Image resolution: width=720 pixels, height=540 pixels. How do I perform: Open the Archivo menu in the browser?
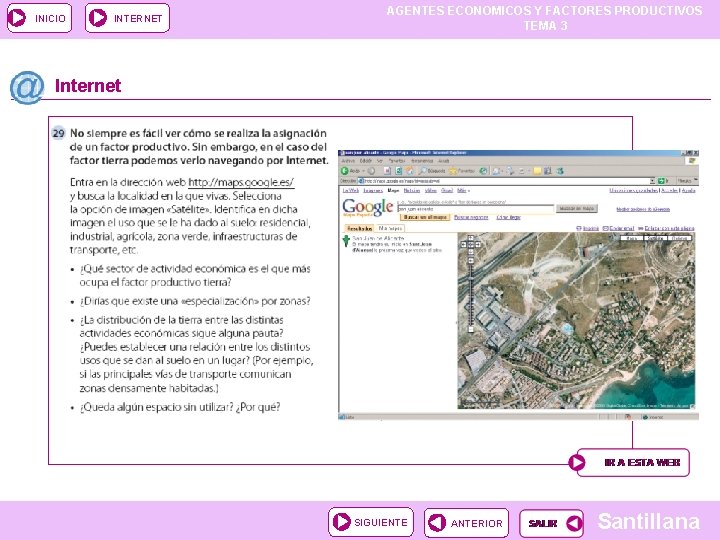point(348,161)
